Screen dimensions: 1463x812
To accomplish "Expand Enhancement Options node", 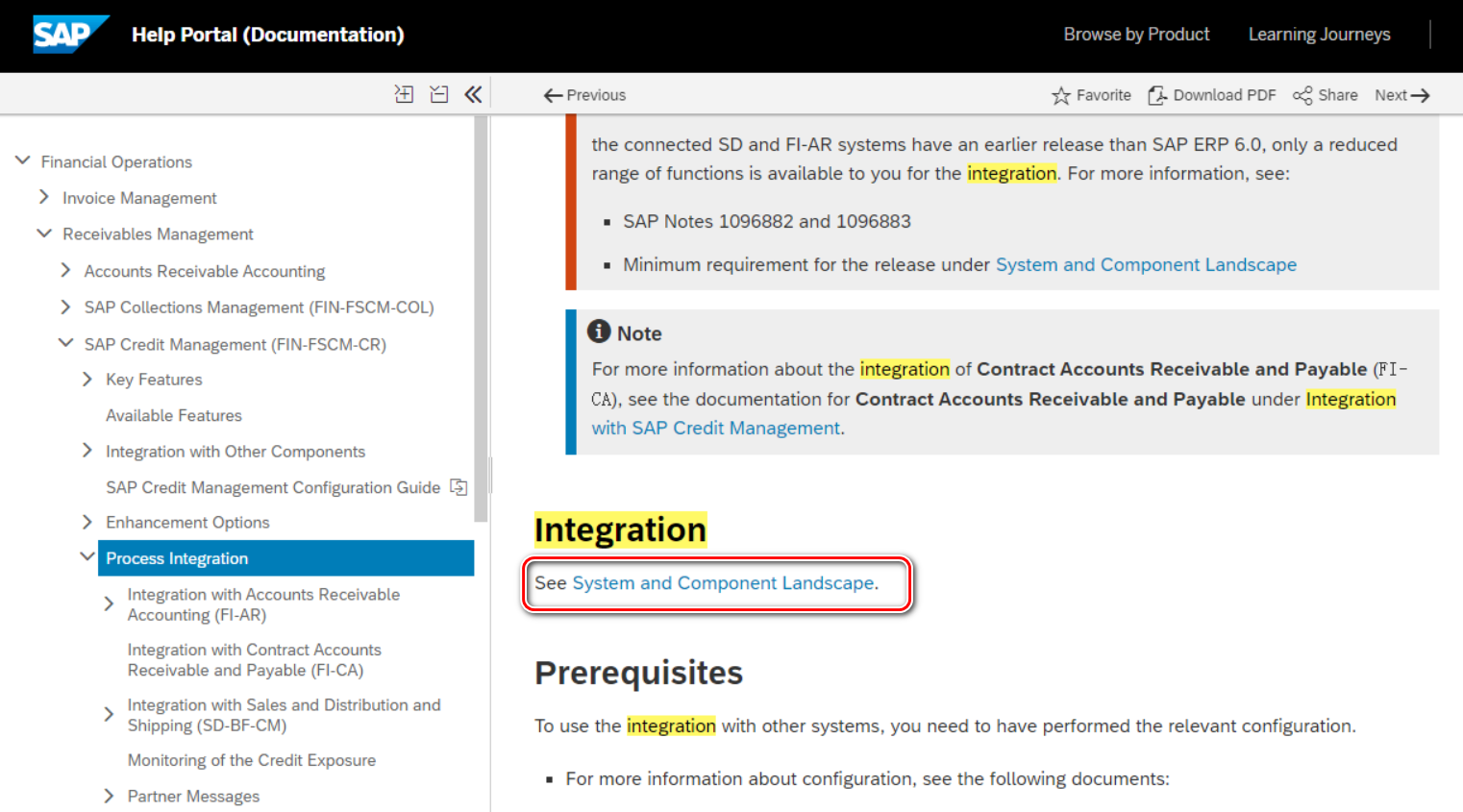I will coord(87,522).
